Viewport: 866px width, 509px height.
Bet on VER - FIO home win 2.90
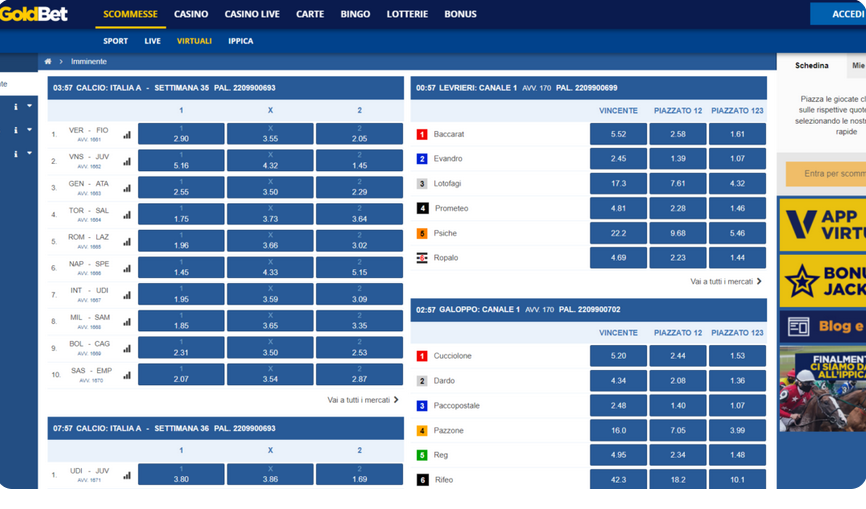(x=181, y=134)
